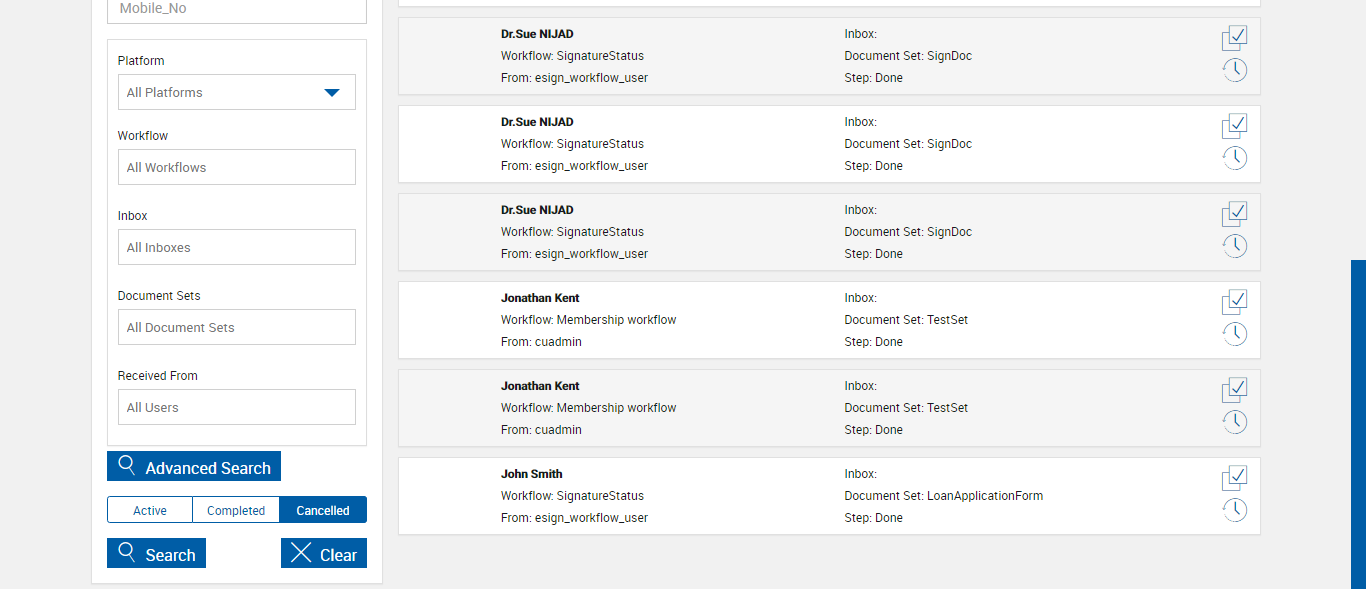Image resolution: width=1366 pixels, height=589 pixels.
Task: Switch status filter to Completed
Action: click(236, 510)
